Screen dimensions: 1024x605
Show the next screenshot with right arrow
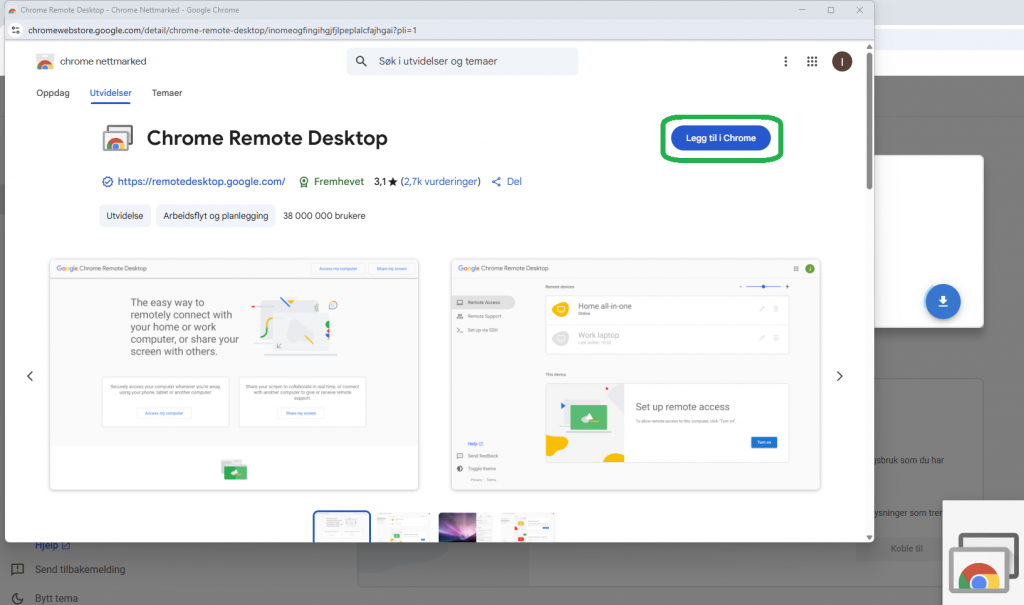tap(840, 376)
